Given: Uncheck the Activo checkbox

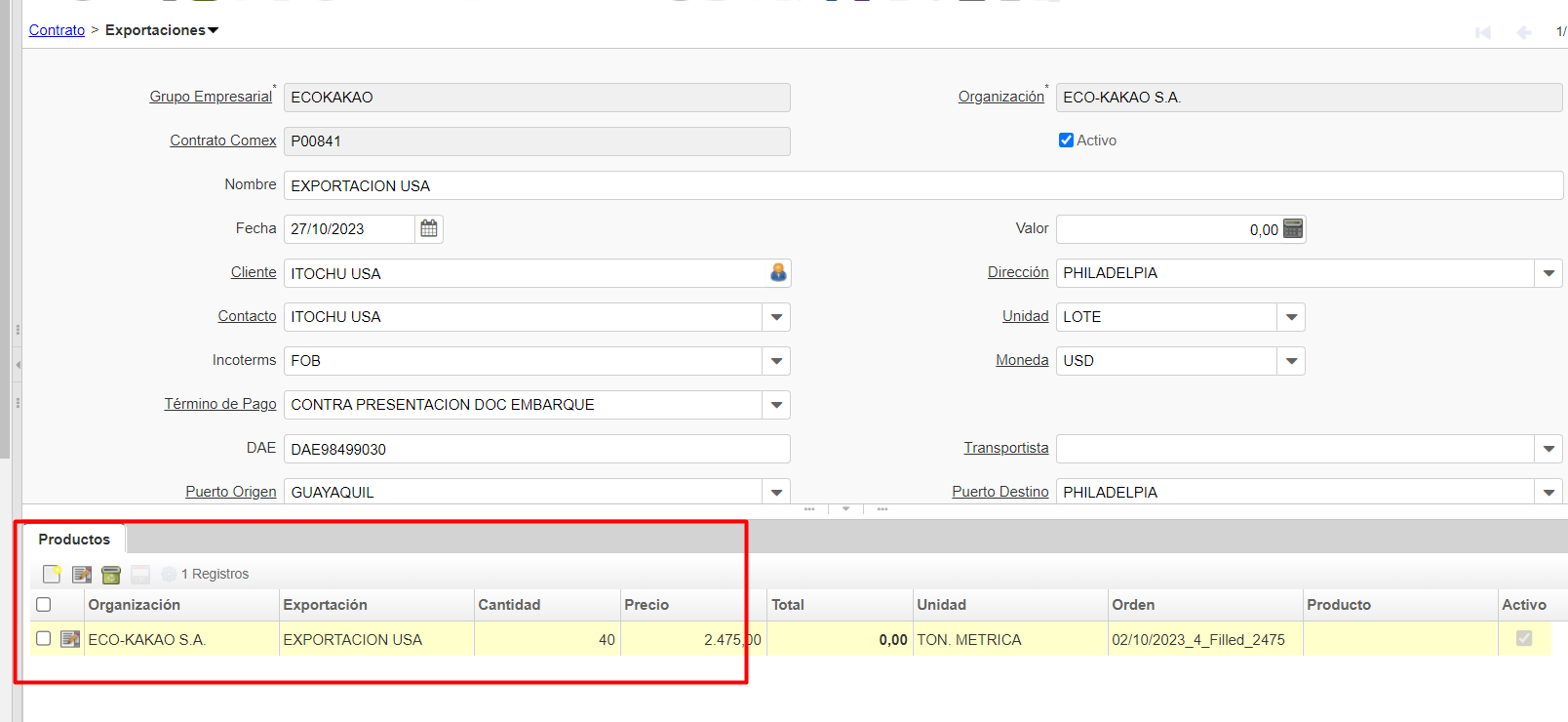Looking at the screenshot, I should [1066, 140].
